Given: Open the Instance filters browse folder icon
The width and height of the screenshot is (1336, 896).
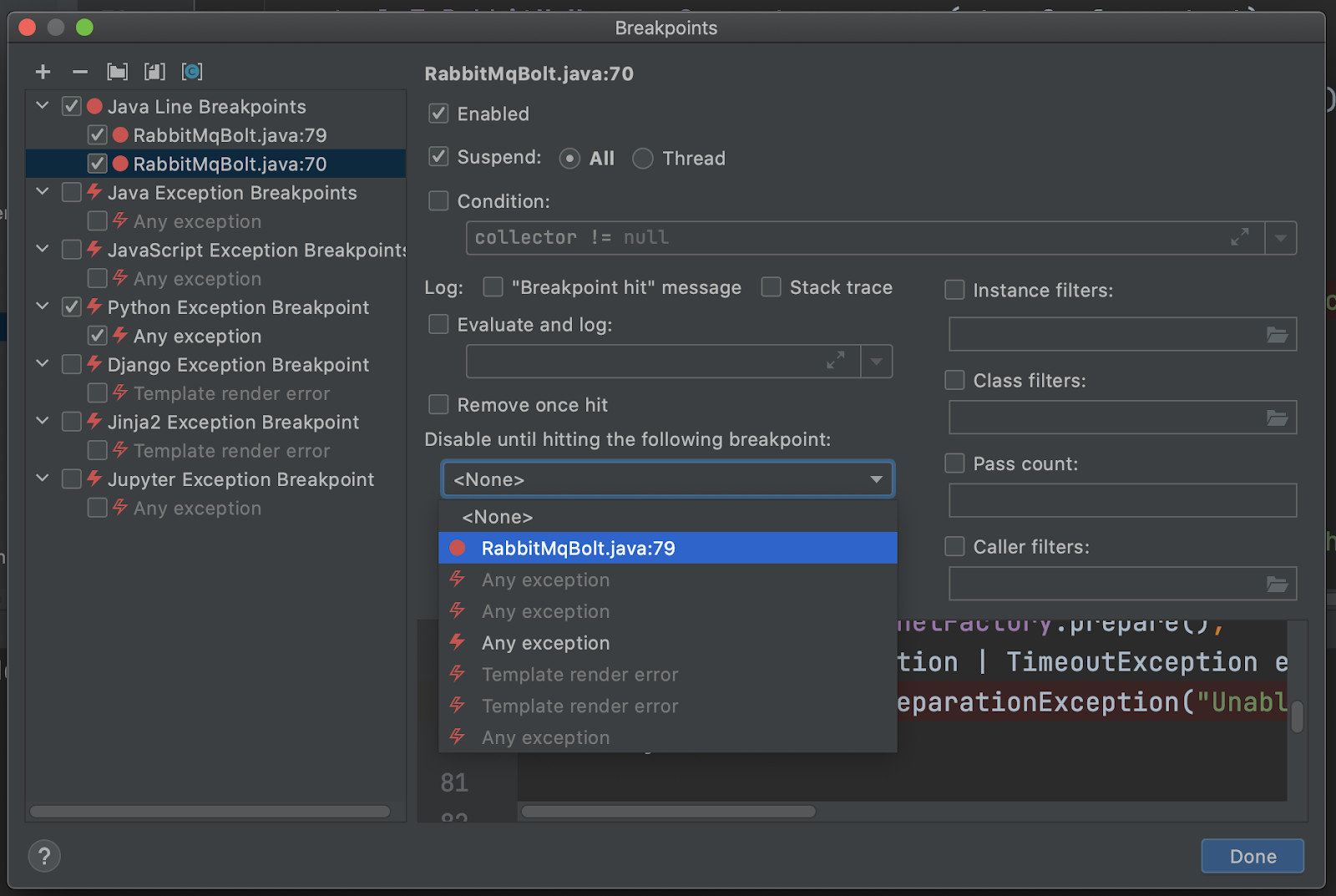Looking at the screenshot, I should coord(1277,335).
